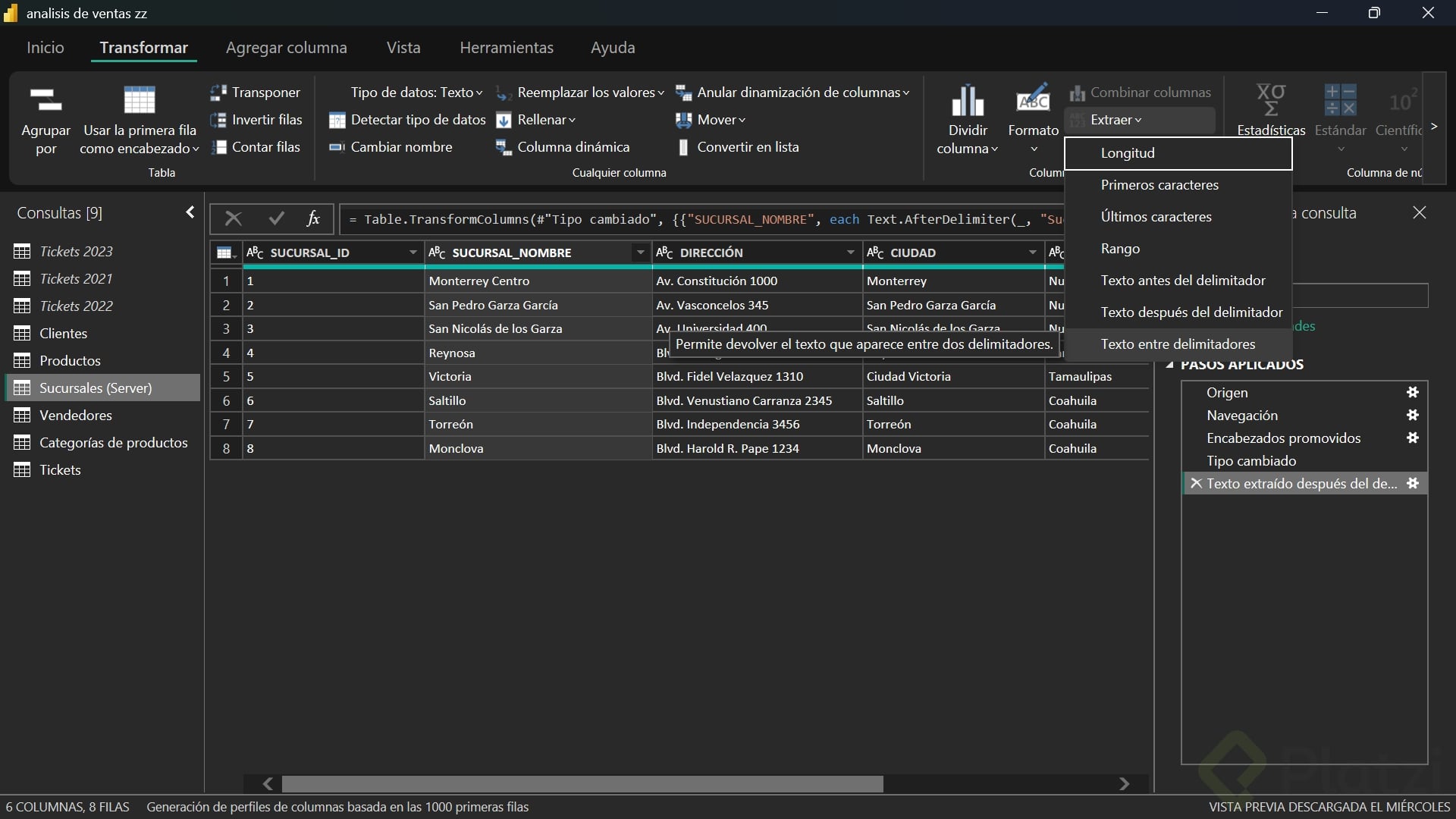Viewport: 1456px width, 819px height.
Task: Click the fx formula icon
Action: pos(312,219)
